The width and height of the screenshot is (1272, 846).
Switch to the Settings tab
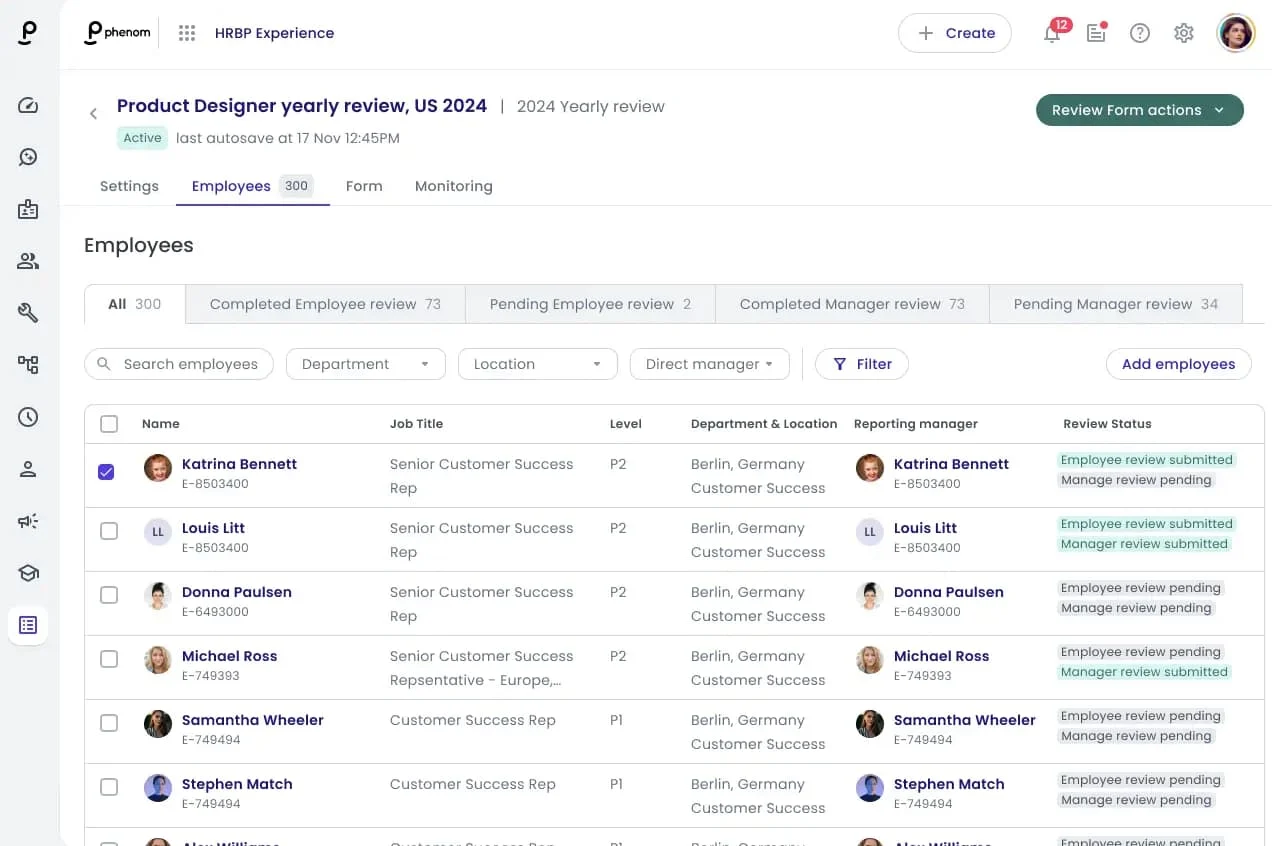tap(129, 186)
